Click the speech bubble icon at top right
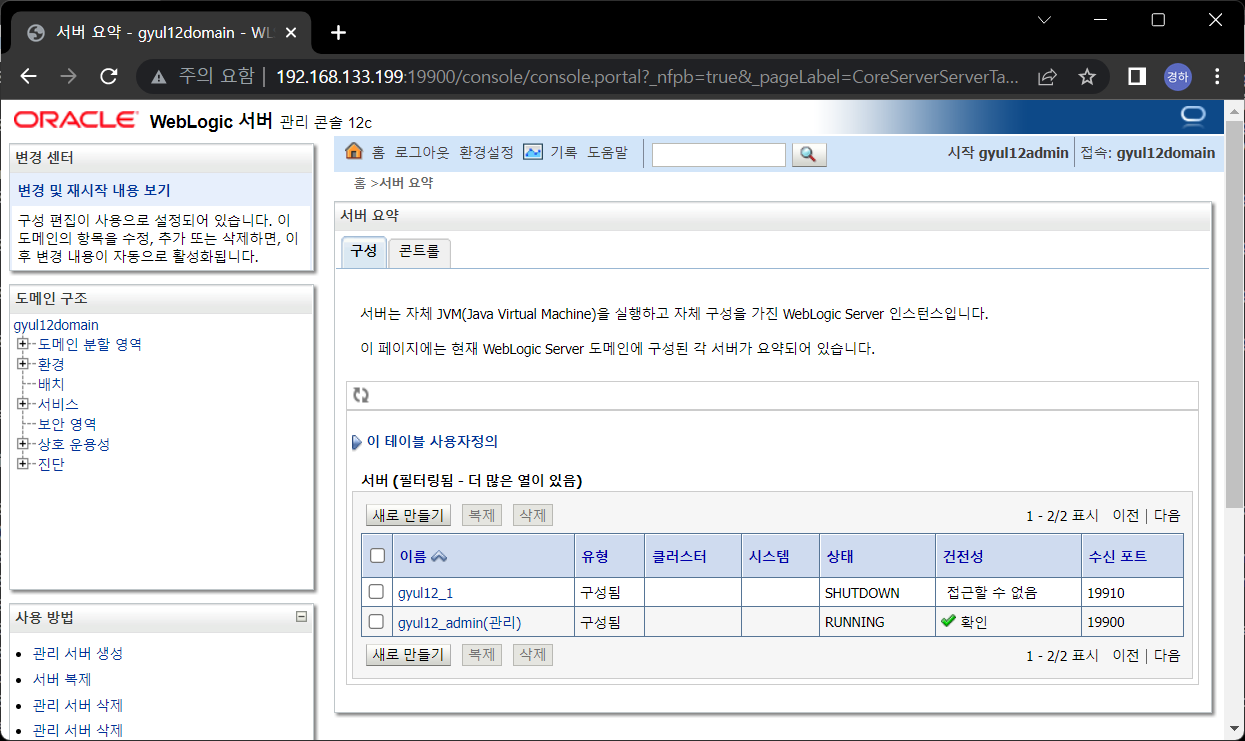The height and width of the screenshot is (741, 1245). tap(1192, 116)
